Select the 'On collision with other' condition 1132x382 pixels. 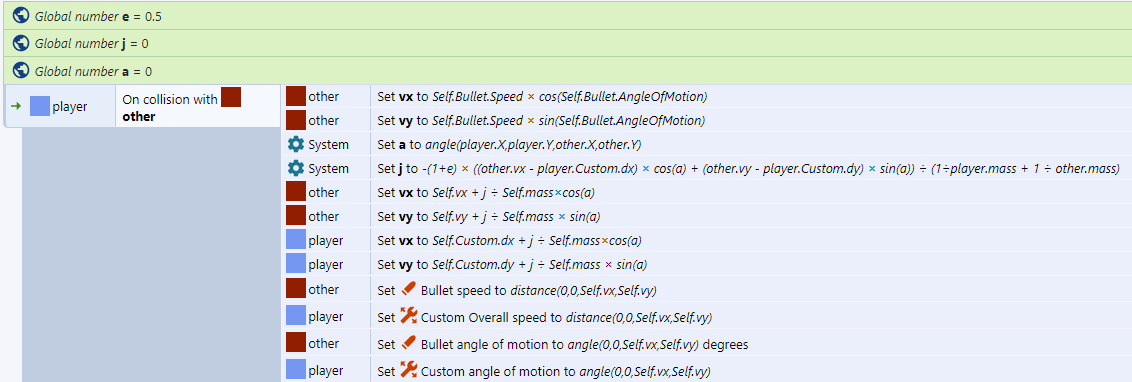point(198,107)
